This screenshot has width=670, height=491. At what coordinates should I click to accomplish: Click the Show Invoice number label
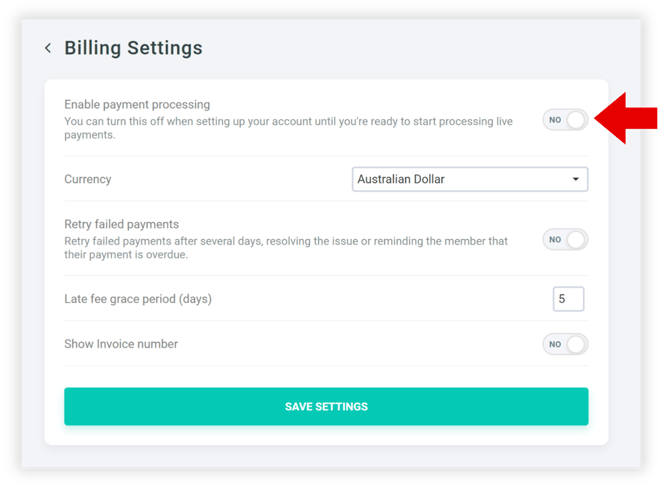(x=121, y=344)
